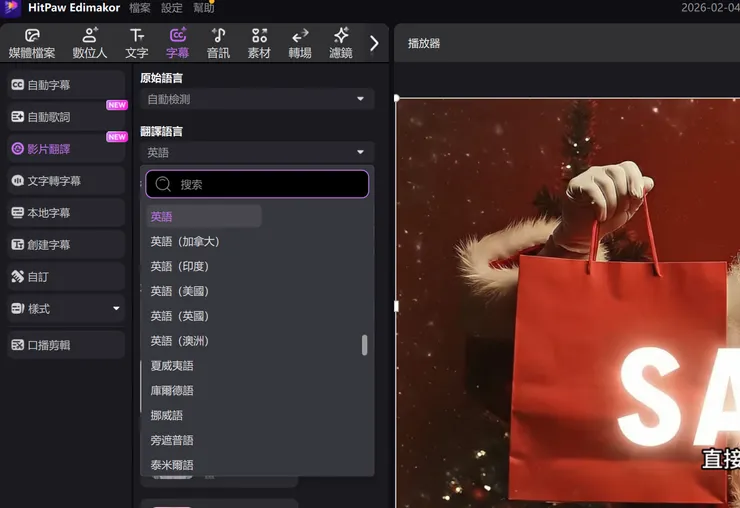
Task: Click the top-left resize handle of preview
Action: pos(396,98)
